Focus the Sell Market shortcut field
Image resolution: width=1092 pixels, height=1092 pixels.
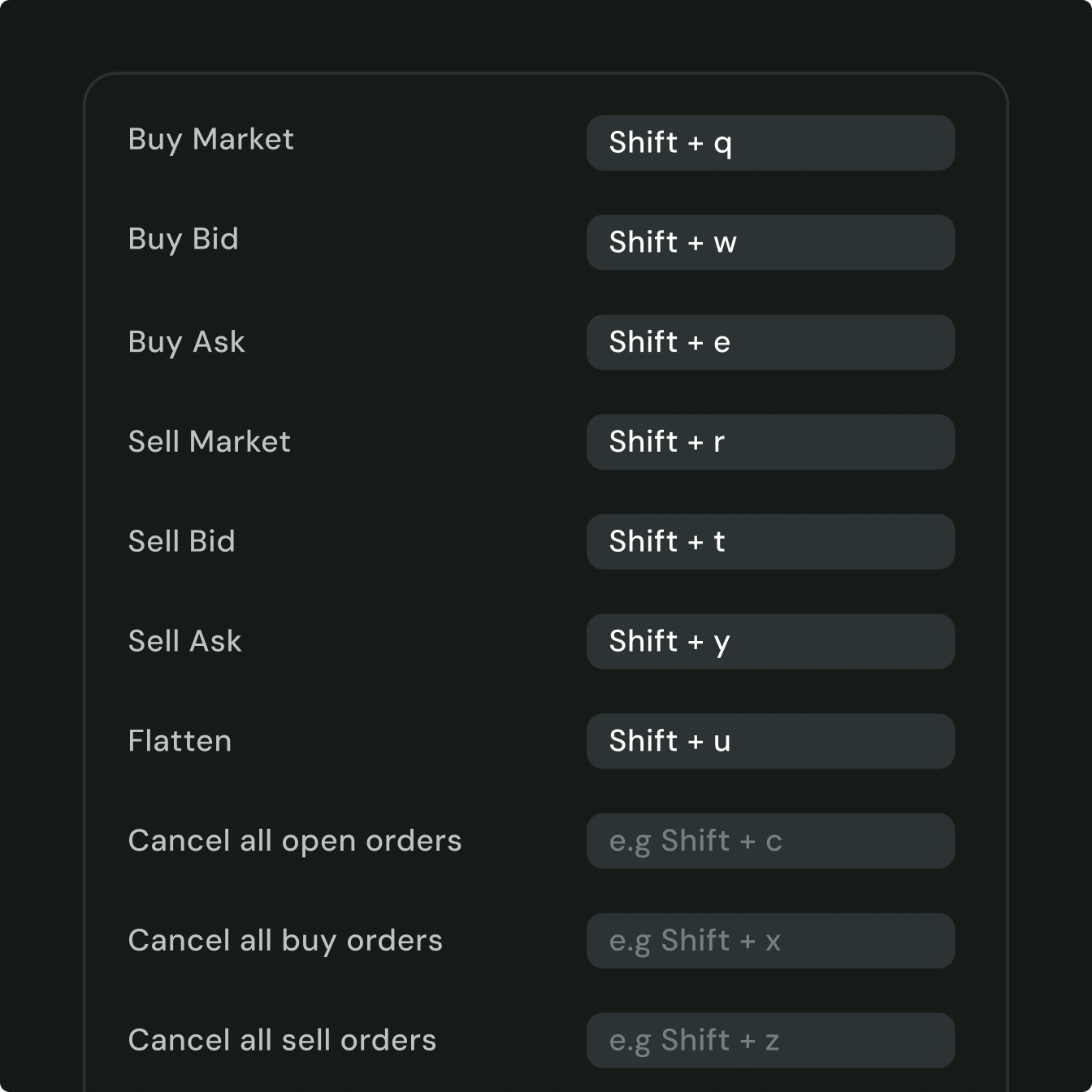(770, 442)
